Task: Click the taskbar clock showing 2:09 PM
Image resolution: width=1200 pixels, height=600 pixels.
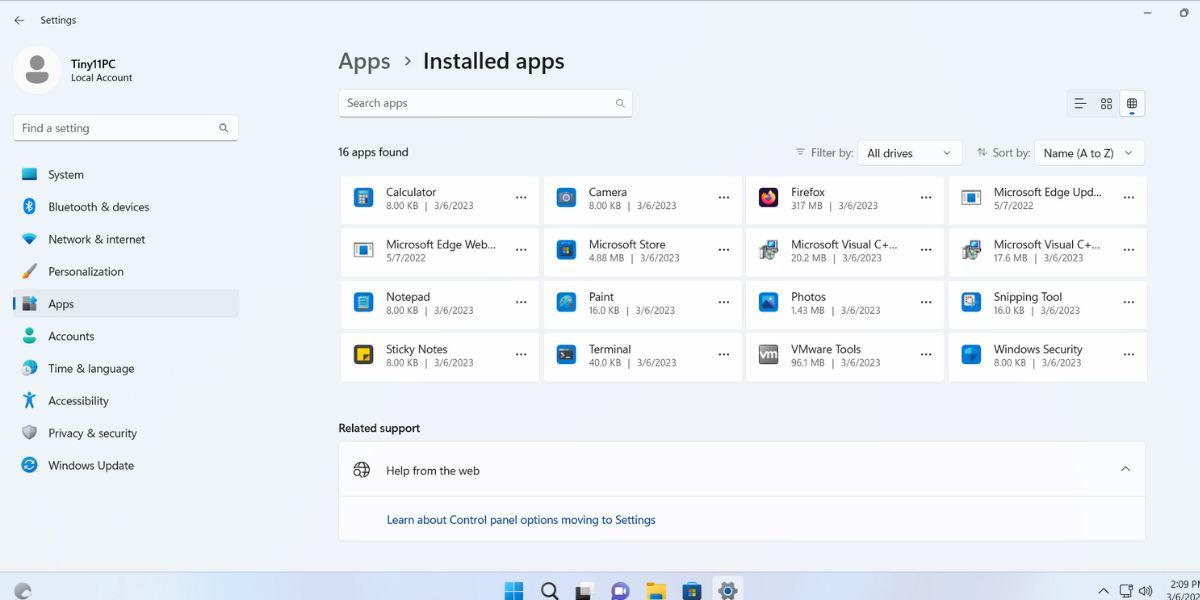Action: coord(1184,590)
